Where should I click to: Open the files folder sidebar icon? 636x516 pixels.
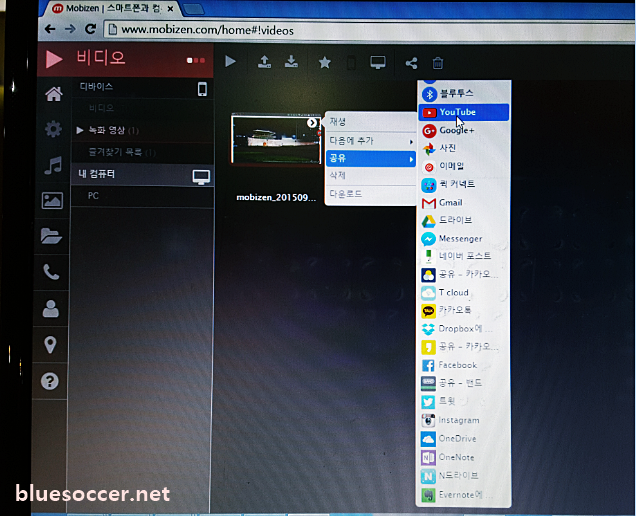[x=52, y=236]
